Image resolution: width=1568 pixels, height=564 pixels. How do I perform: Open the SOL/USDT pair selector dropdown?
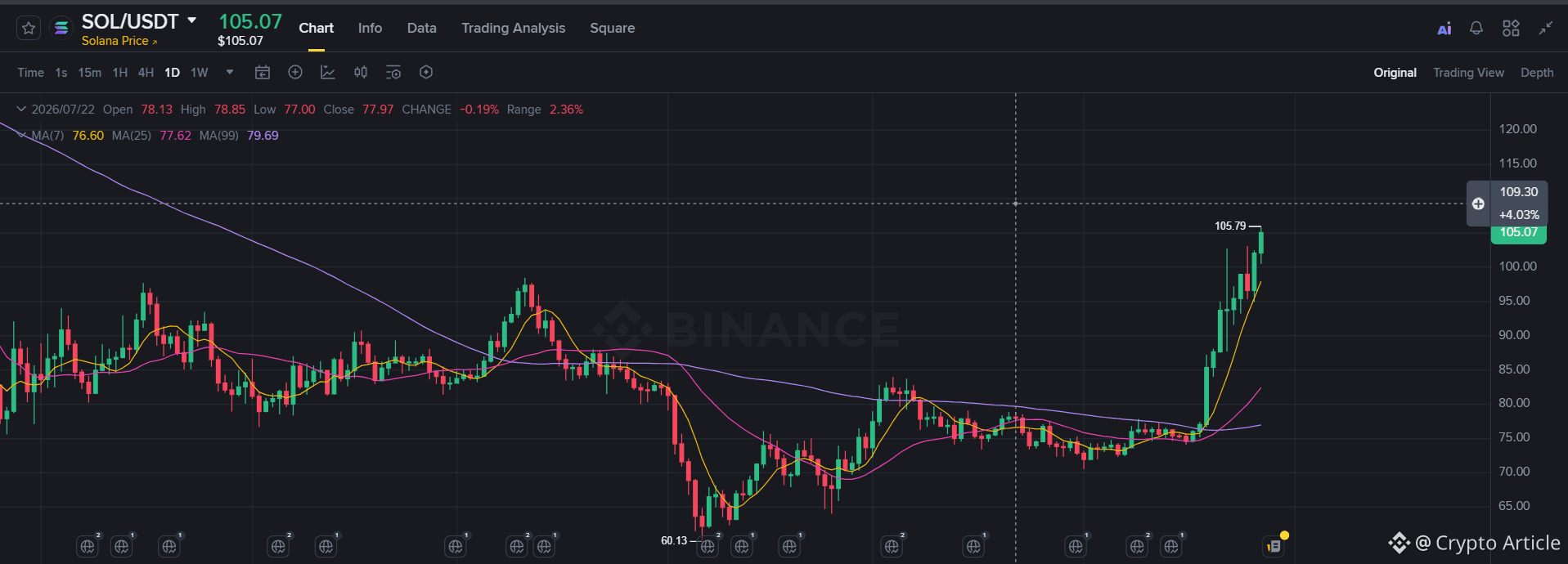(x=192, y=20)
